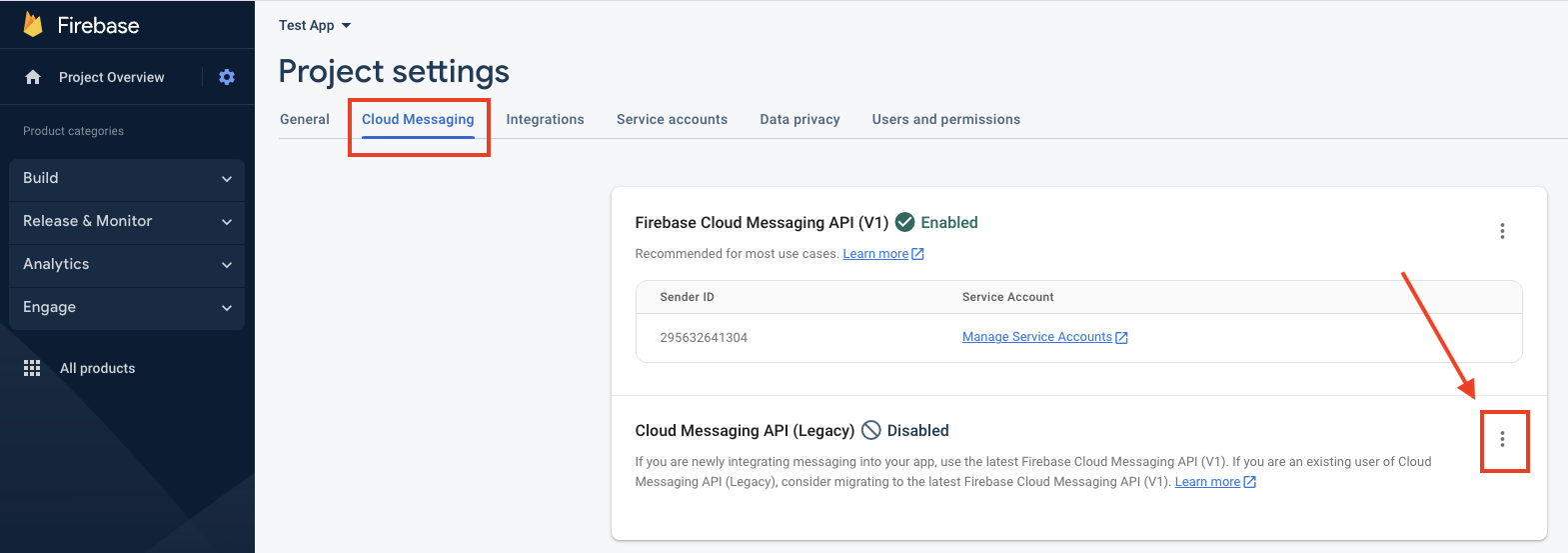This screenshot has width=1568, height=553.
Task: Click the Project Overview home icon
Action: pyautogui.click(x=33, y=77)
